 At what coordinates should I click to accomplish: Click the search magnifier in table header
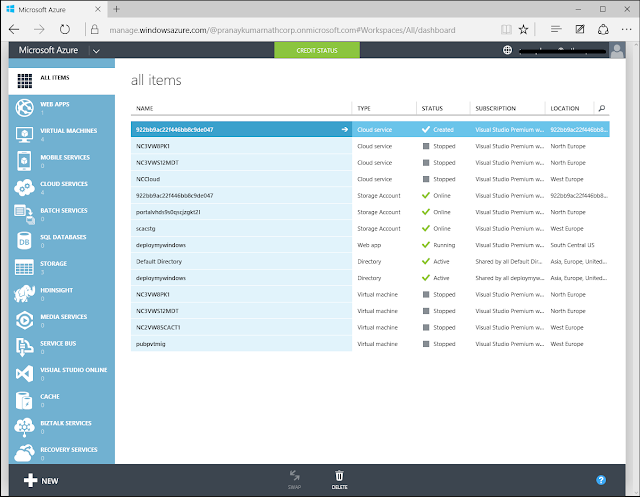pos(602,108)
